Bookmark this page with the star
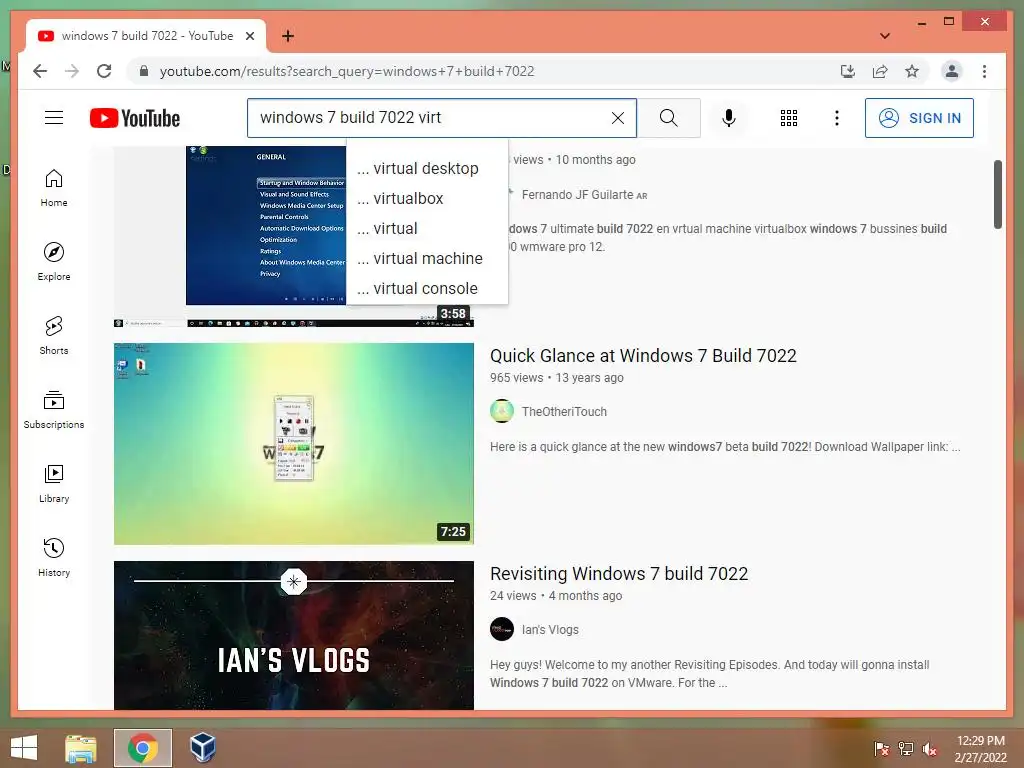This screenshot has width=1024, height=768. point(912,71)
